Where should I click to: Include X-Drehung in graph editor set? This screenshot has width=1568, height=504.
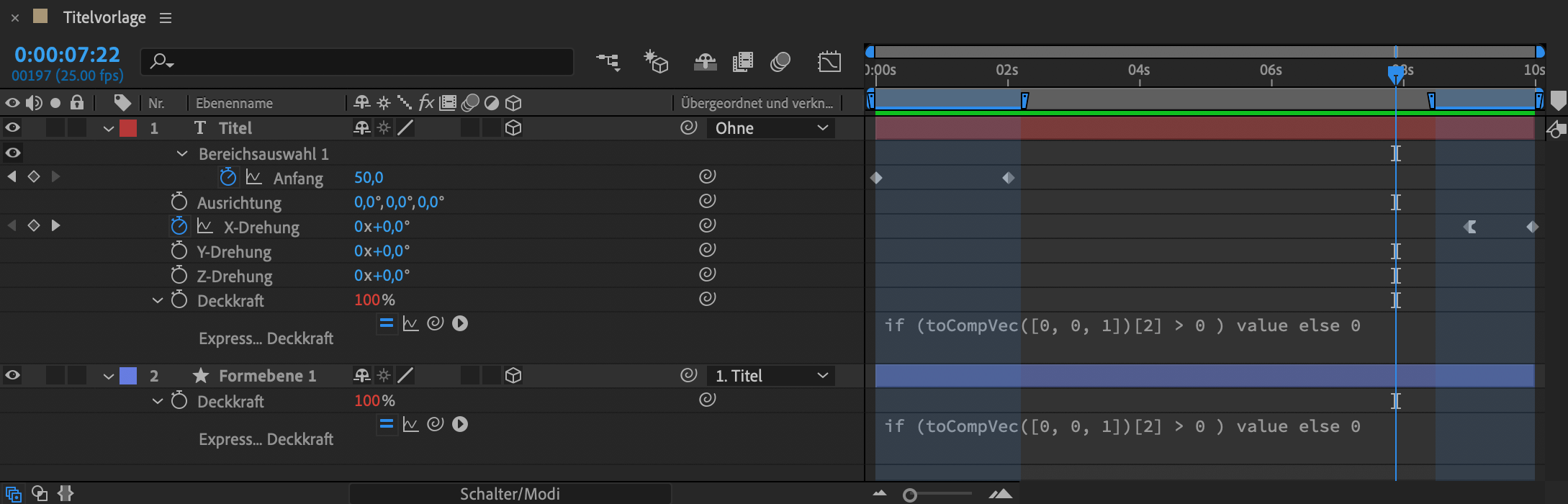[204, 226]
